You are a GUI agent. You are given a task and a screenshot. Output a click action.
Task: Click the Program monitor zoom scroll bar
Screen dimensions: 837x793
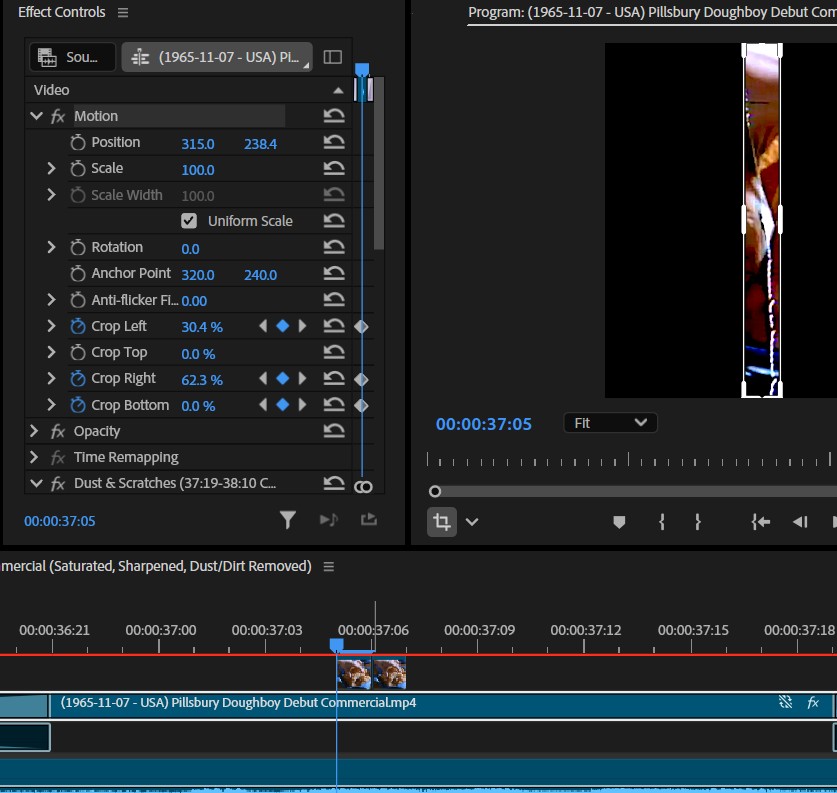(635, 491)
